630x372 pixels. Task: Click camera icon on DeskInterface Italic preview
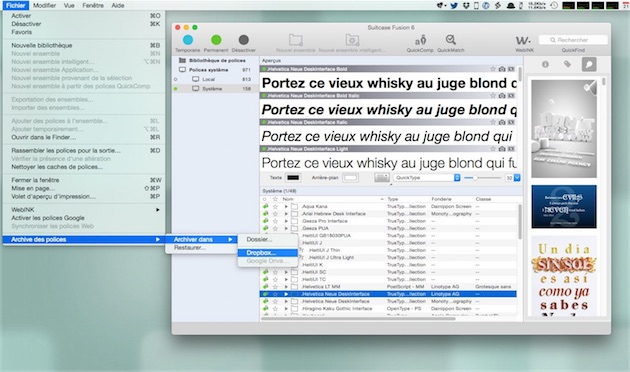pos(502,122)
